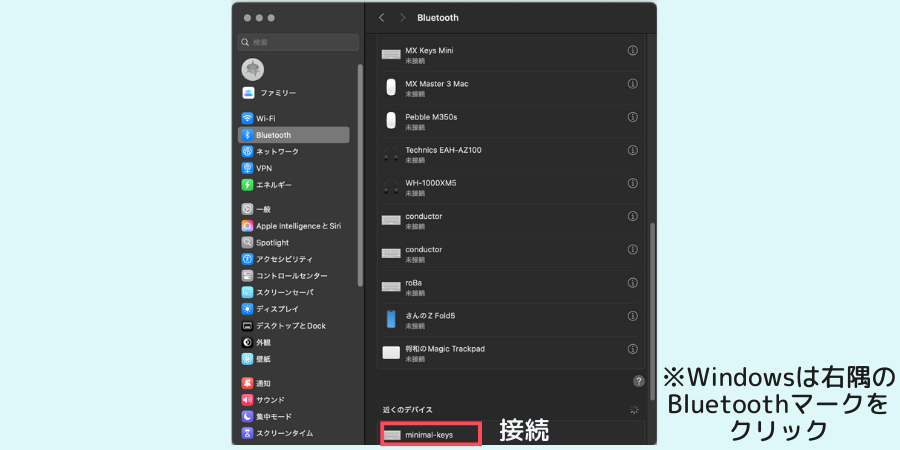The width and height of the screenshot is (900, 450).
Task: Select Bluetooth in the sidebar
Action: (x=294, y=135)
